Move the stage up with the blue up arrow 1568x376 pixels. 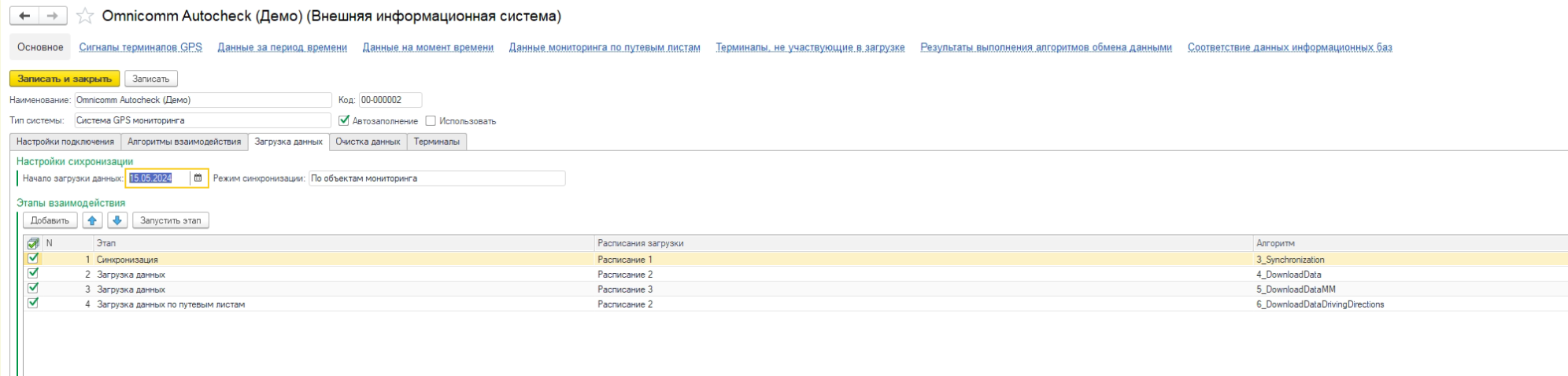[92, 220]
